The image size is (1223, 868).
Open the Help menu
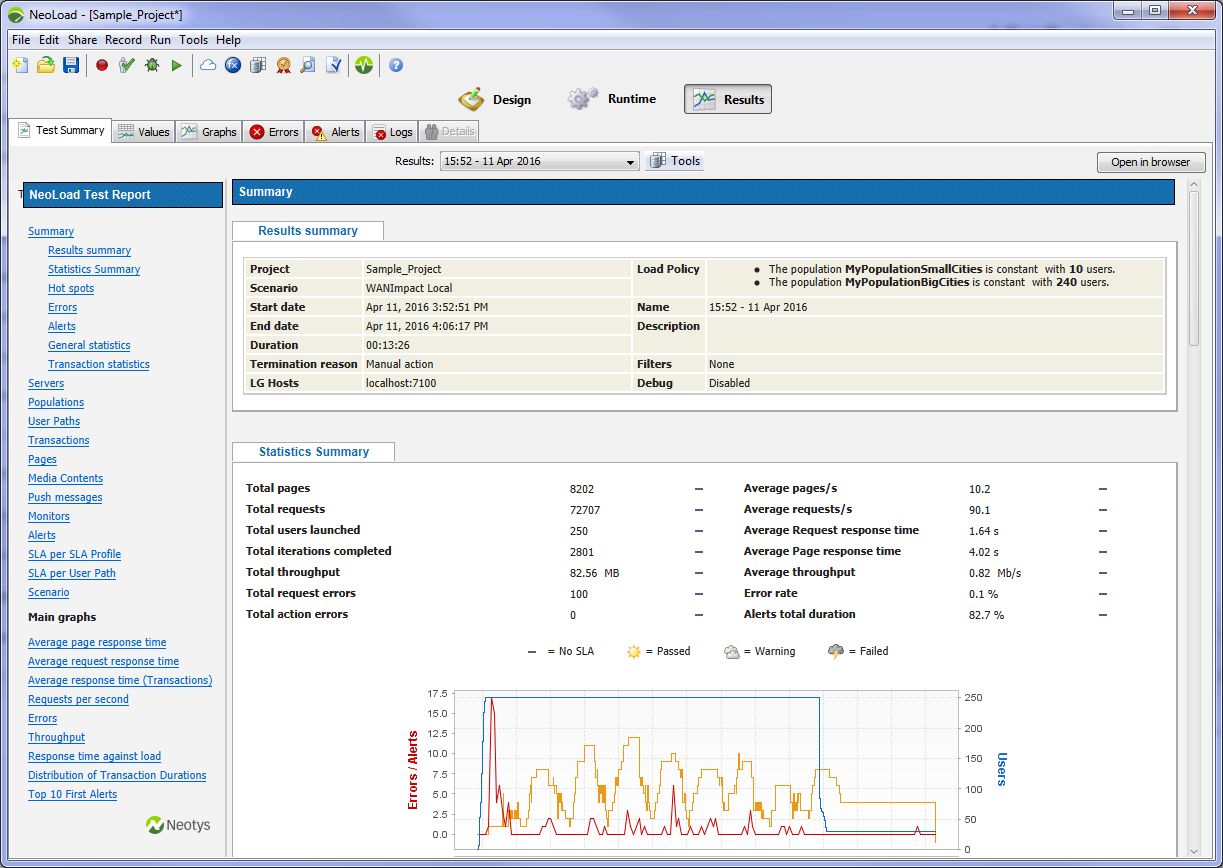pyautogui.click(x=228, y=40)
